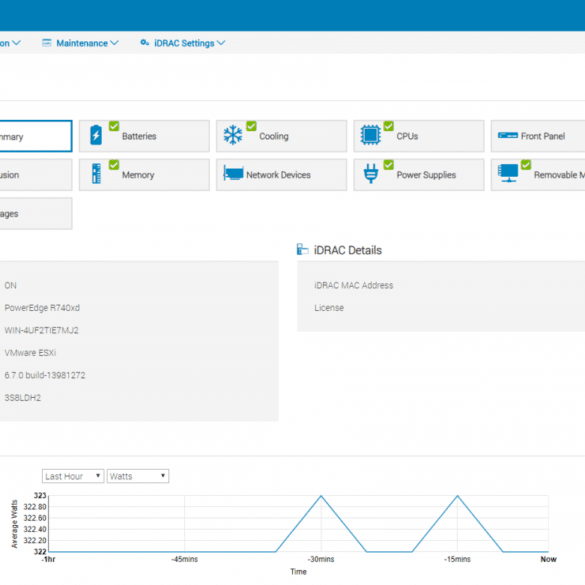
Task: Click the green check on CPUs
Action: point(388,126)
